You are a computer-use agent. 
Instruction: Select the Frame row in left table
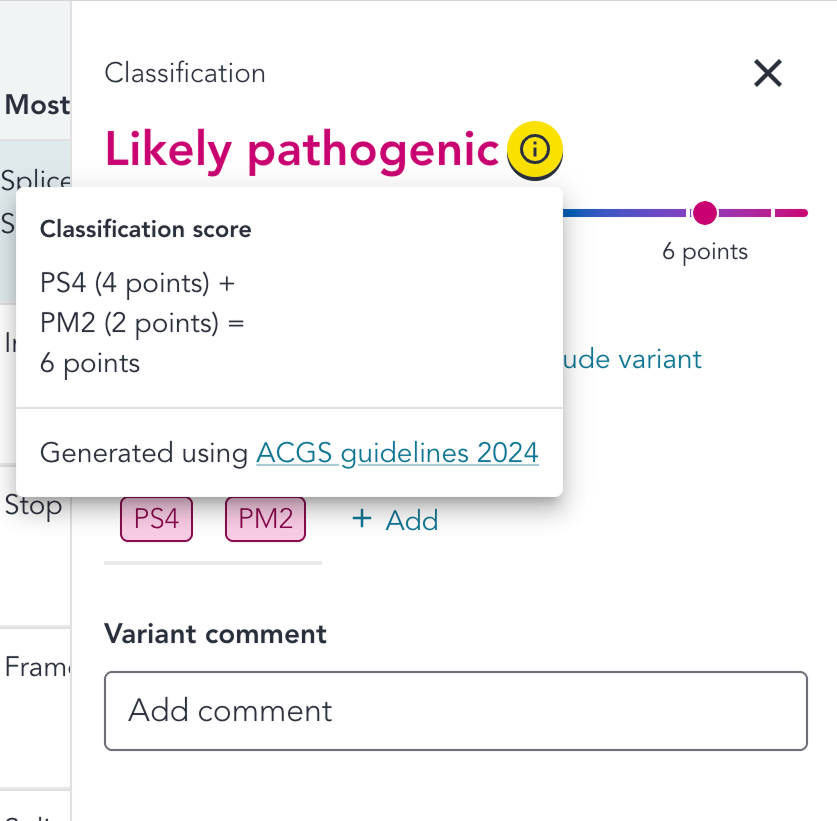point(36,667)
